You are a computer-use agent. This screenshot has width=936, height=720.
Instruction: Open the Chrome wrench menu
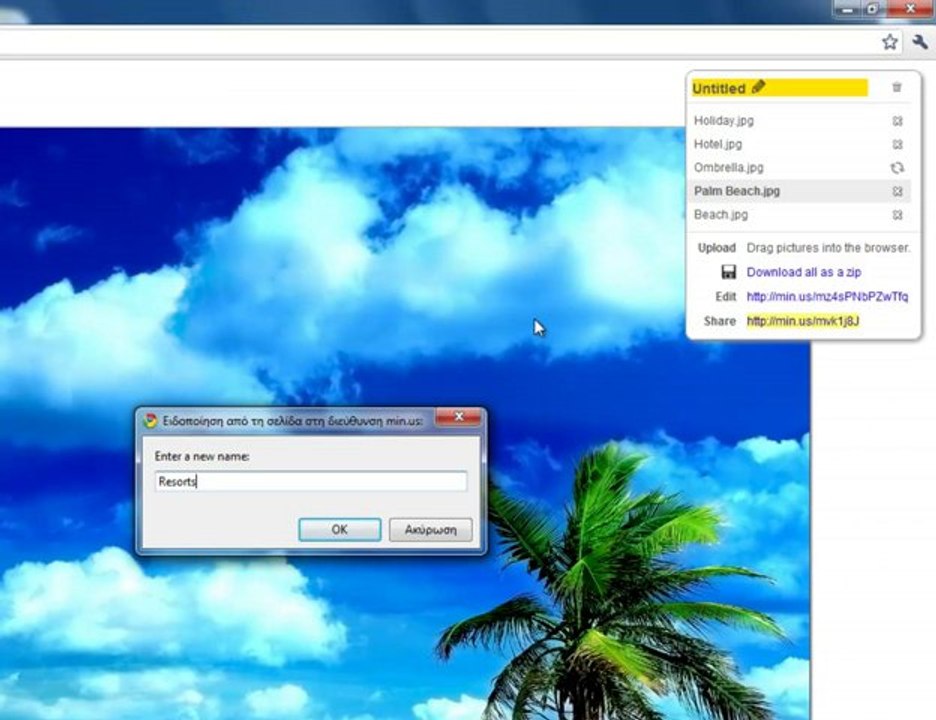point(920,42)
